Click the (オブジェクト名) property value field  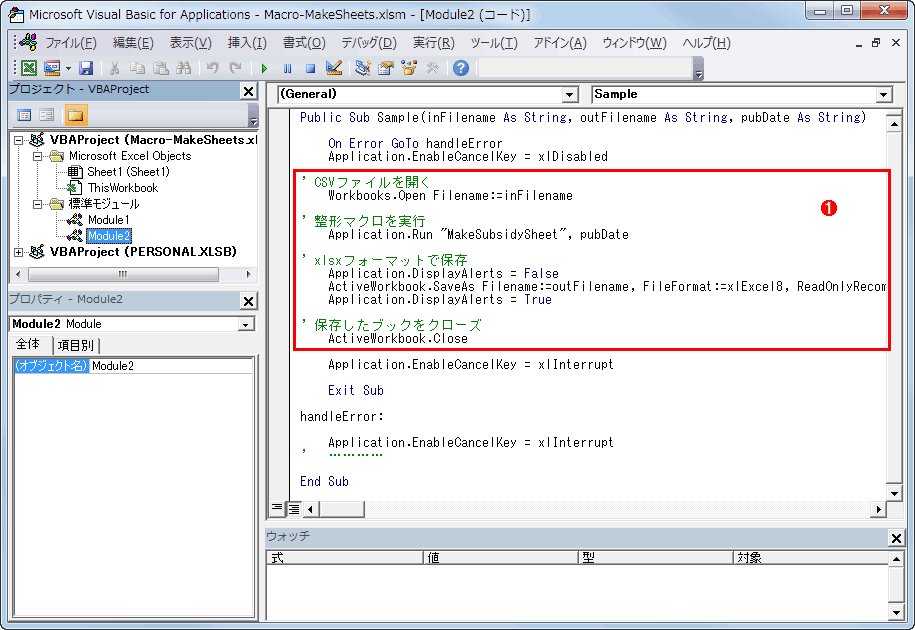(x=171, y=366)
